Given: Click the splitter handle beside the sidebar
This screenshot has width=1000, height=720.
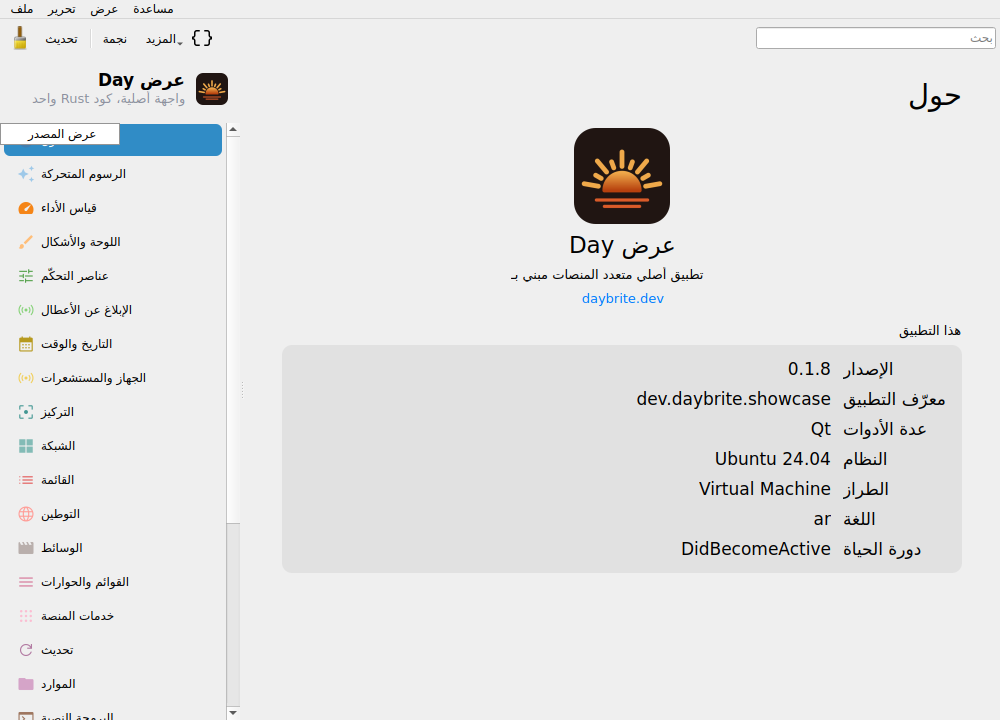Looking at the screenshot, I should tap(242, 390).
